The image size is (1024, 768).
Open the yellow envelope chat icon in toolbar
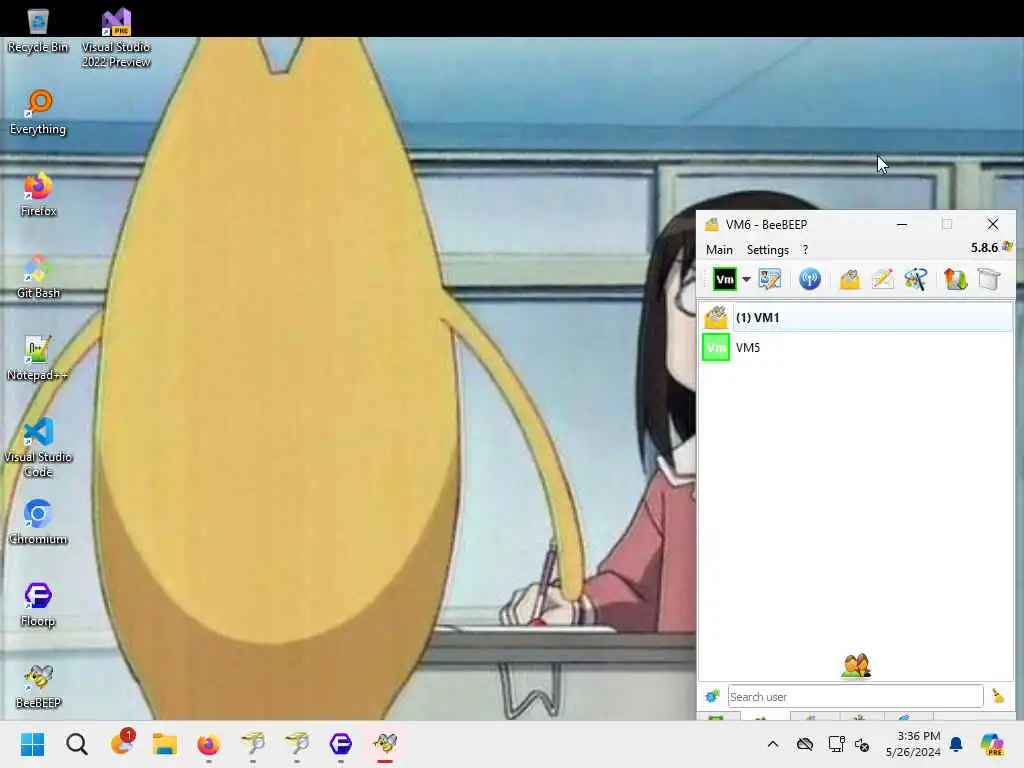(850, 280)
